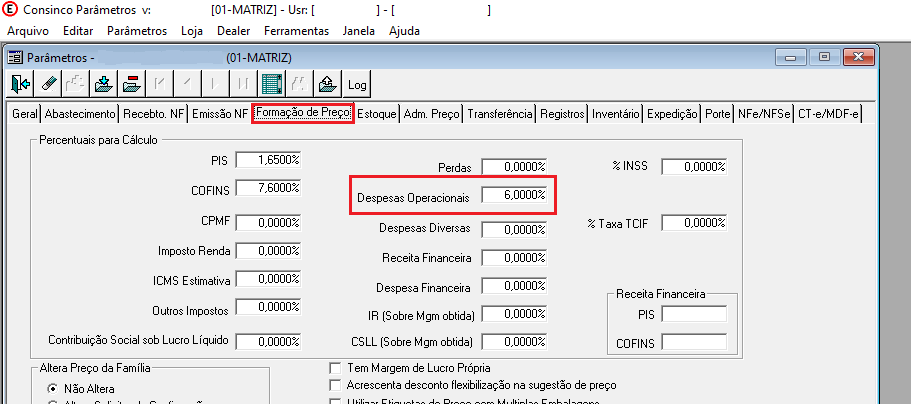Click the Log toolbar button
Image resolution: width=911 pixels, height=404 pixels.
pos(357,85)
